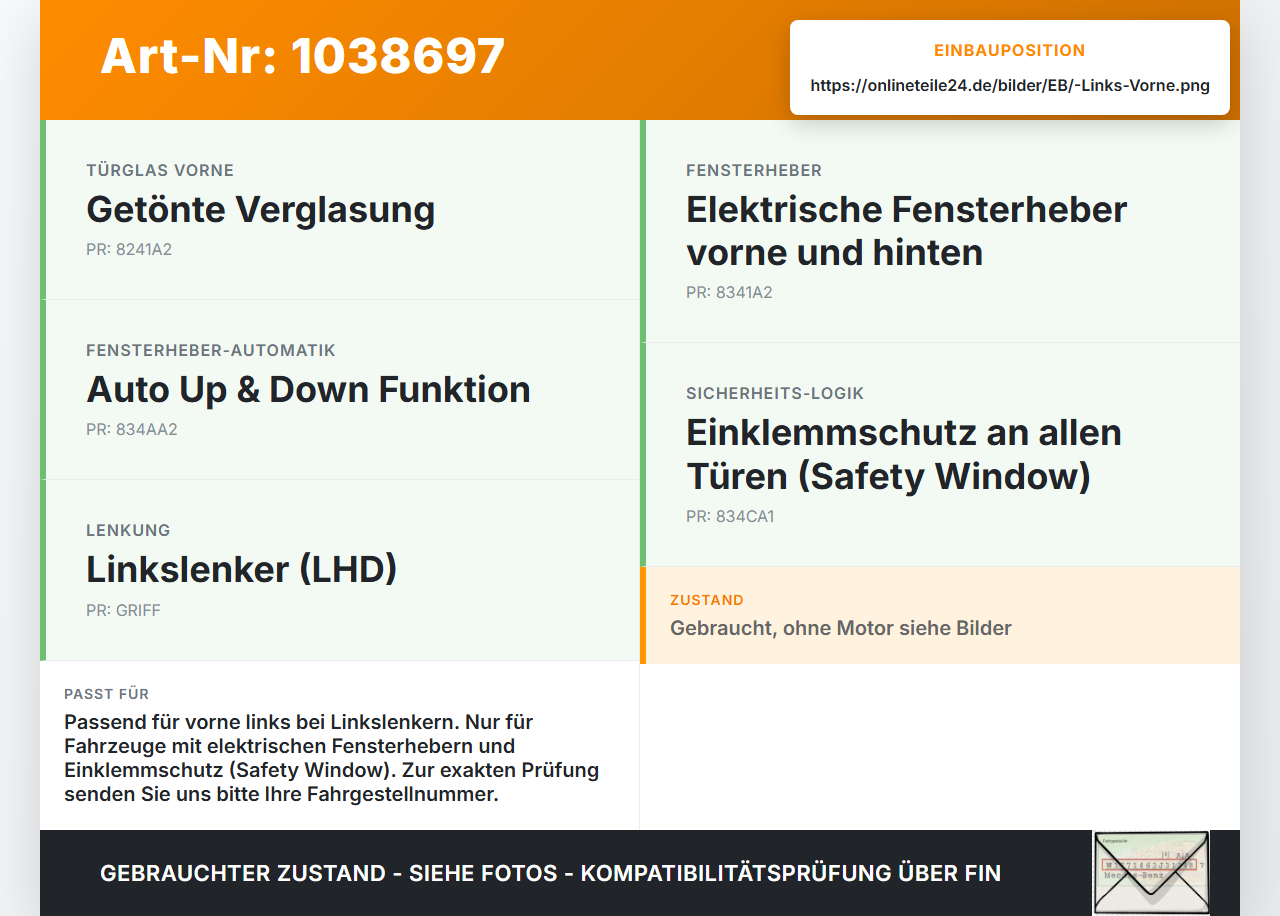Click the PR: 8341A2 code
Screen dimensions: 1280x916
click(729, 293)
